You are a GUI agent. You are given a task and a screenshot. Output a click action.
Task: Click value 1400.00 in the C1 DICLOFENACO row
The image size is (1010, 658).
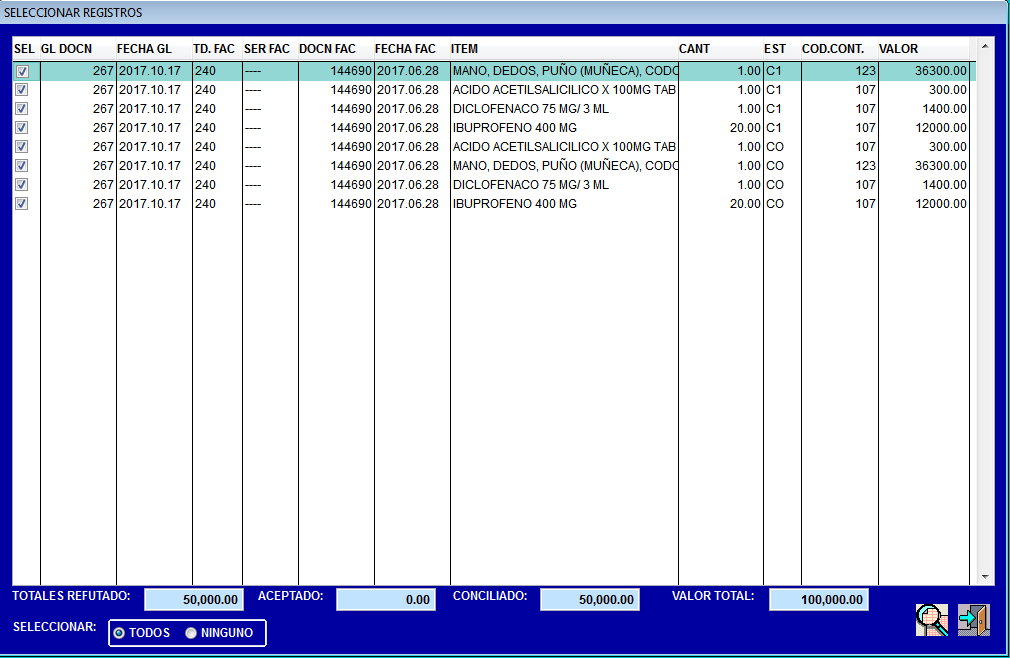[944, 109]
